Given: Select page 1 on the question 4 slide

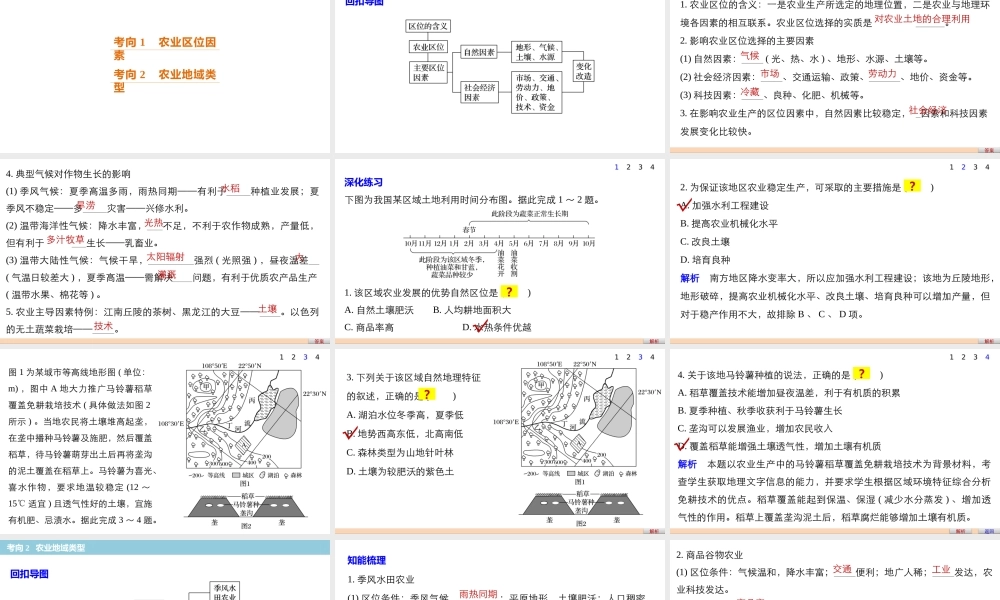Looking at the screenshot, I should [x=951, y=357].
